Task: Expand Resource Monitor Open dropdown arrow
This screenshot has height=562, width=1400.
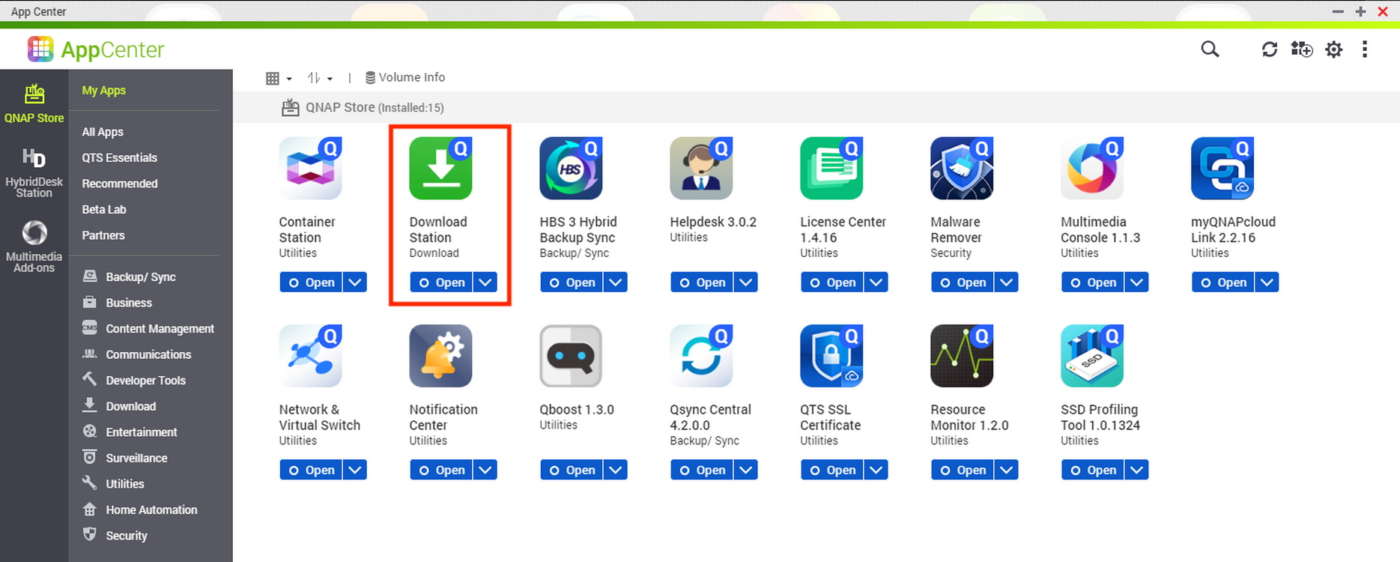Action: [x=1007, y=470]
